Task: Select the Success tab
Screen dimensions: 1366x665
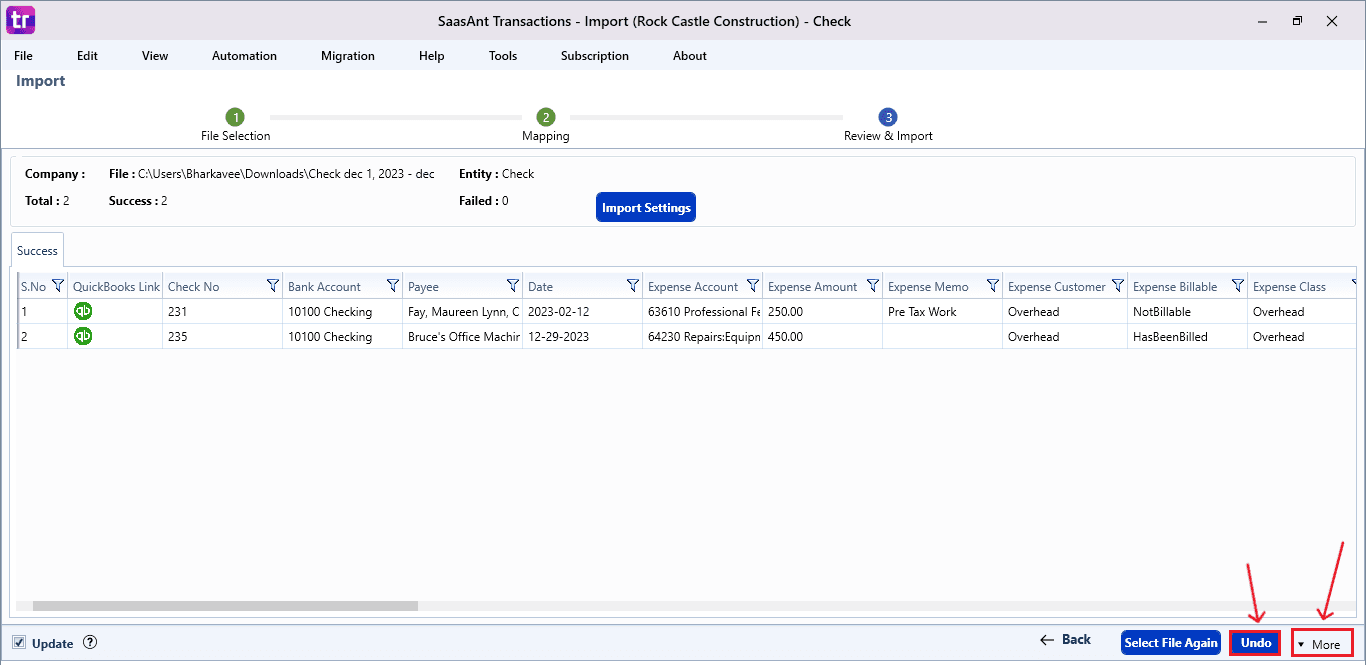Action: point(37,250)
